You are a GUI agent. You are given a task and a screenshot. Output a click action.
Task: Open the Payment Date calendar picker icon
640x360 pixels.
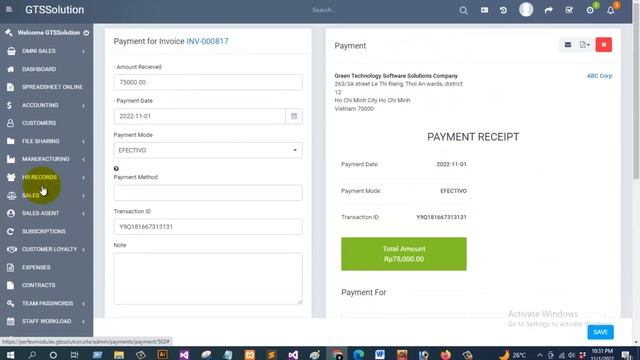(294, 116)
